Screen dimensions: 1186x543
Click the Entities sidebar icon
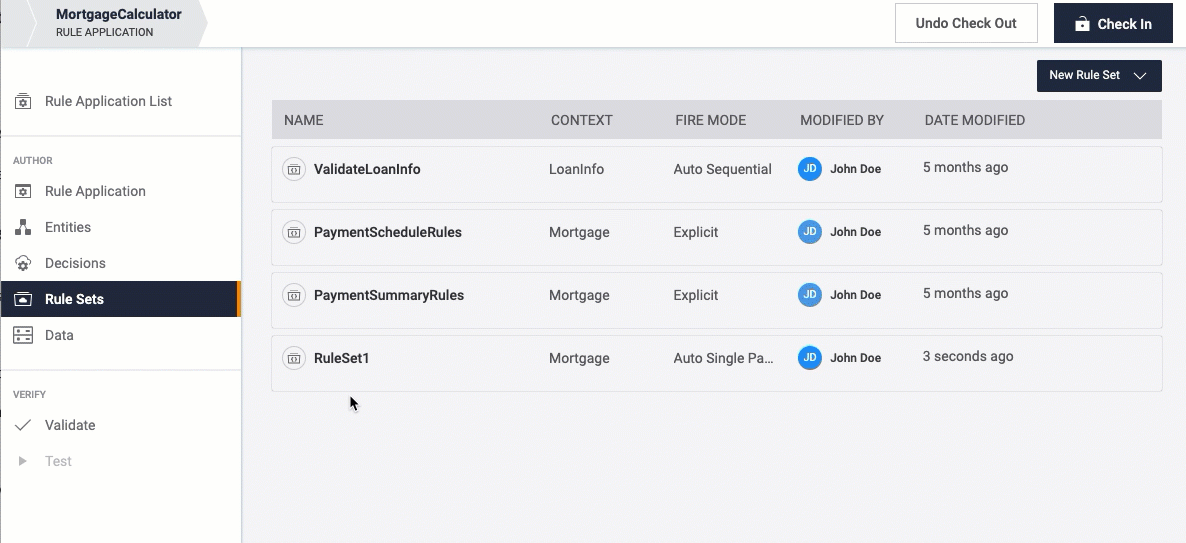click(23, 228)
